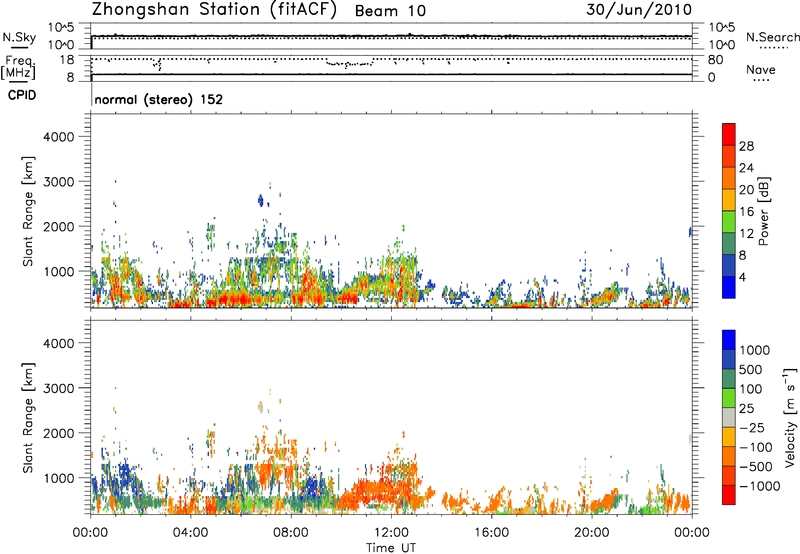Click the '28' tick on power colorbar

(x=746, y=146)
